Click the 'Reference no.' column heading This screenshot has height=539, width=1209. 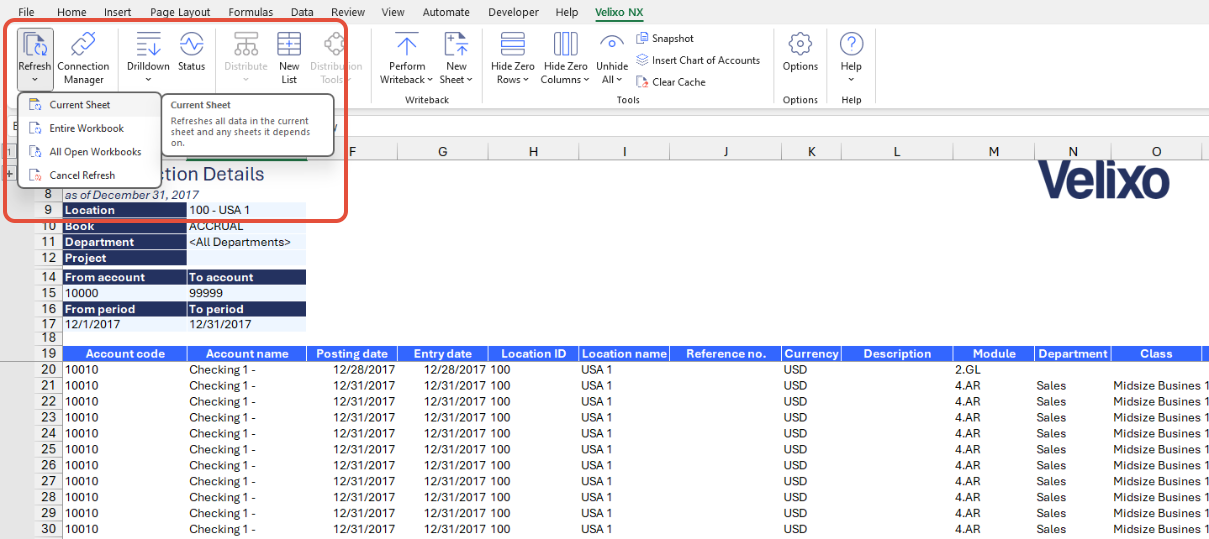point(726,353)
